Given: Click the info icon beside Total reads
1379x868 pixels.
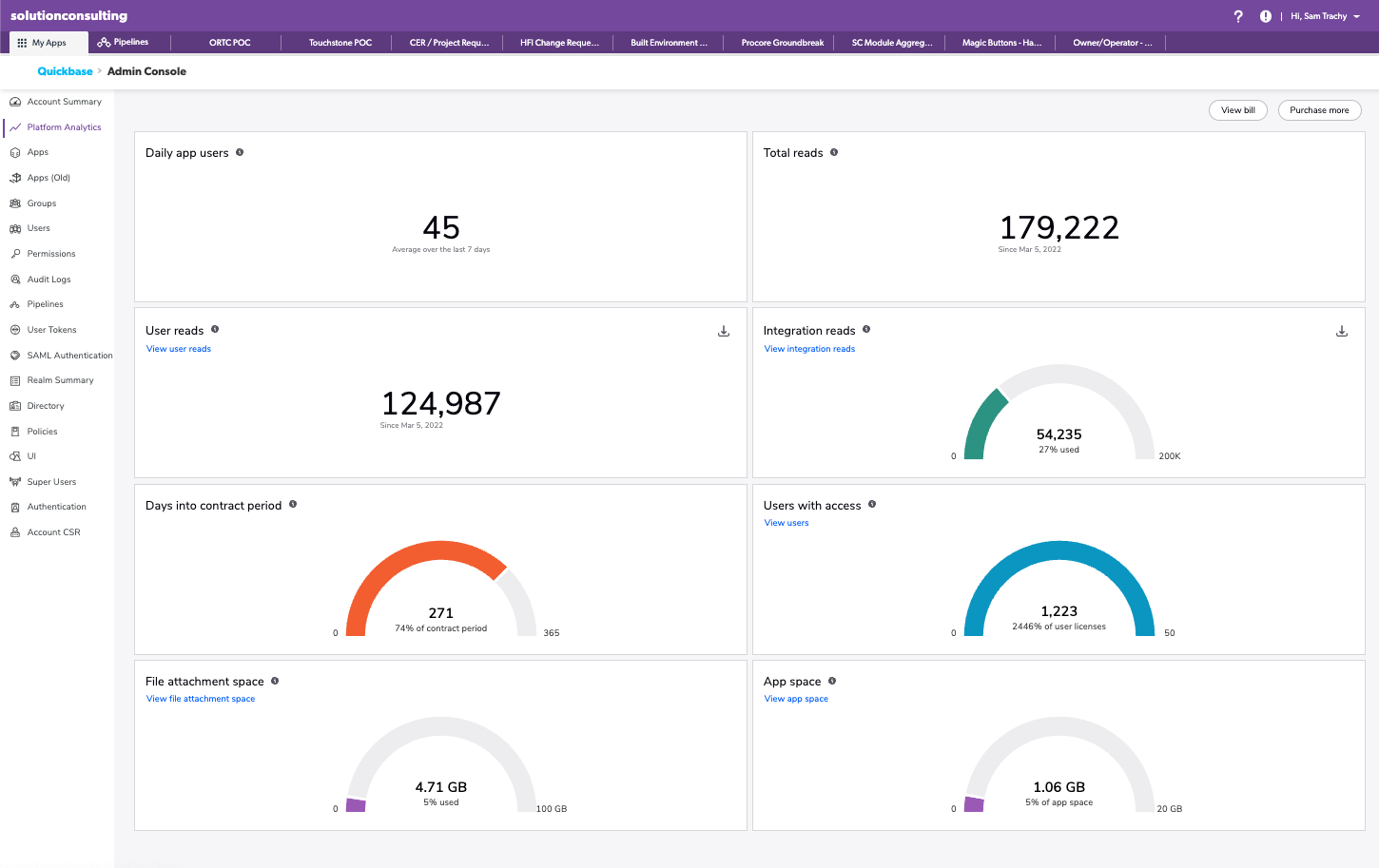Looking at the screenshot, I should pos(834,150).
